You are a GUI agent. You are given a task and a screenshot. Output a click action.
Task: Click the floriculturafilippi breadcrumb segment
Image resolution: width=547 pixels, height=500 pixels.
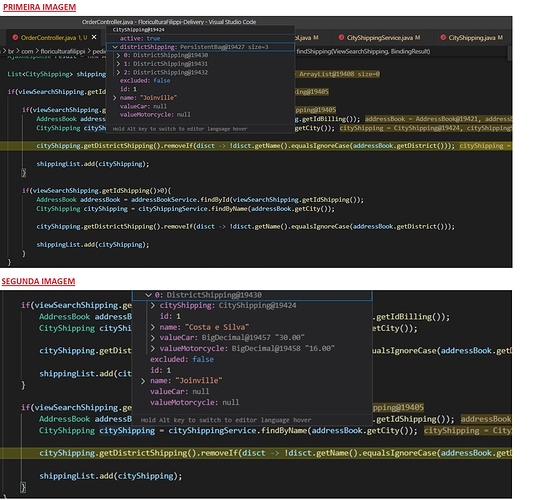(x=63, y=52)
